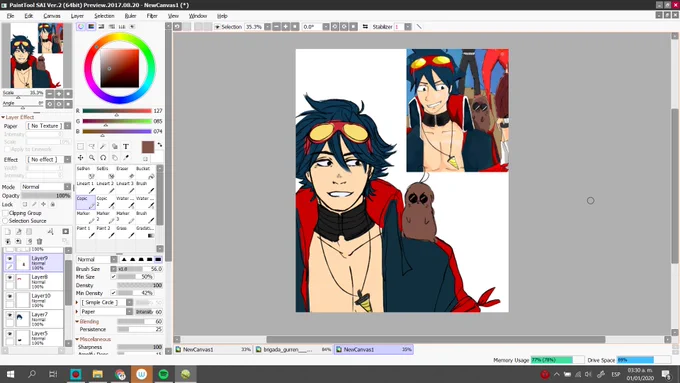Select the rectangular selection tool
The height and width of the screenshot is (383, 680).
pyautogui.click(x=81, y=147)
